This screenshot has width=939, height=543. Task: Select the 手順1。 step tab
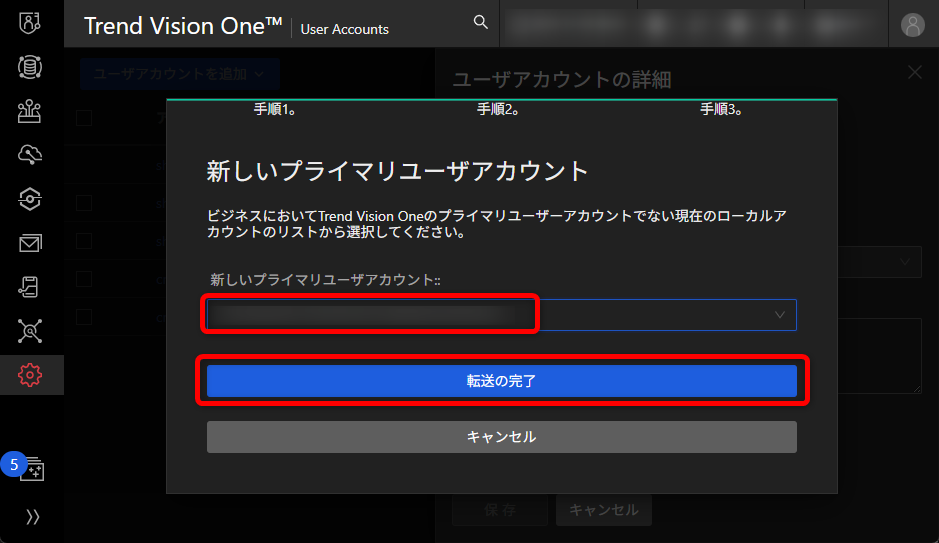(x=274, y=109)
